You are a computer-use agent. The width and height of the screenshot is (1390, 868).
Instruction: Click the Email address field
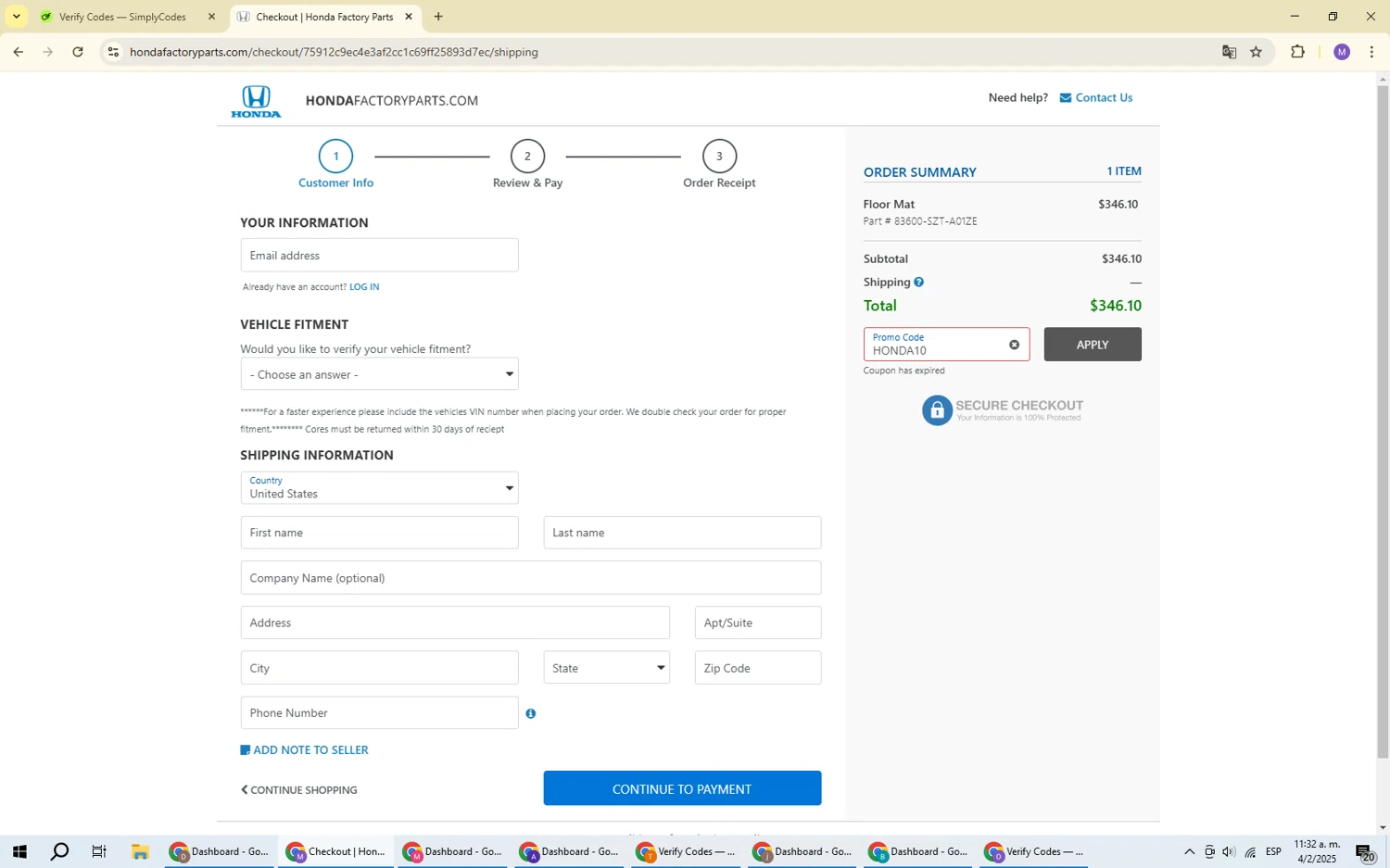(379, 256)
